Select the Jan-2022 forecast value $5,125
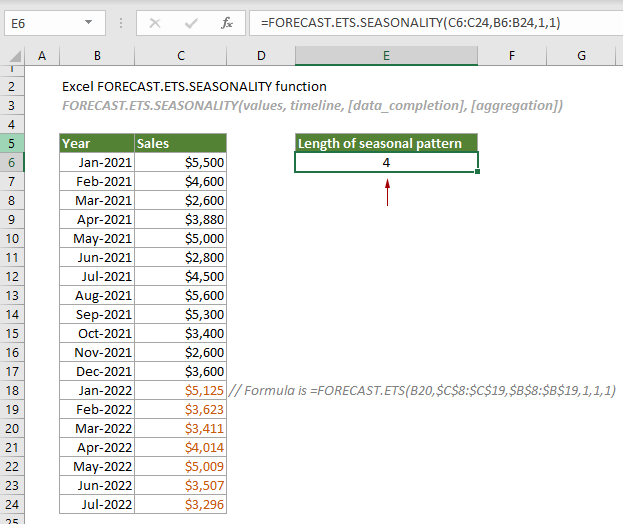Image resolution: width=623 pixels, height=524 pixels. (180, 390)
